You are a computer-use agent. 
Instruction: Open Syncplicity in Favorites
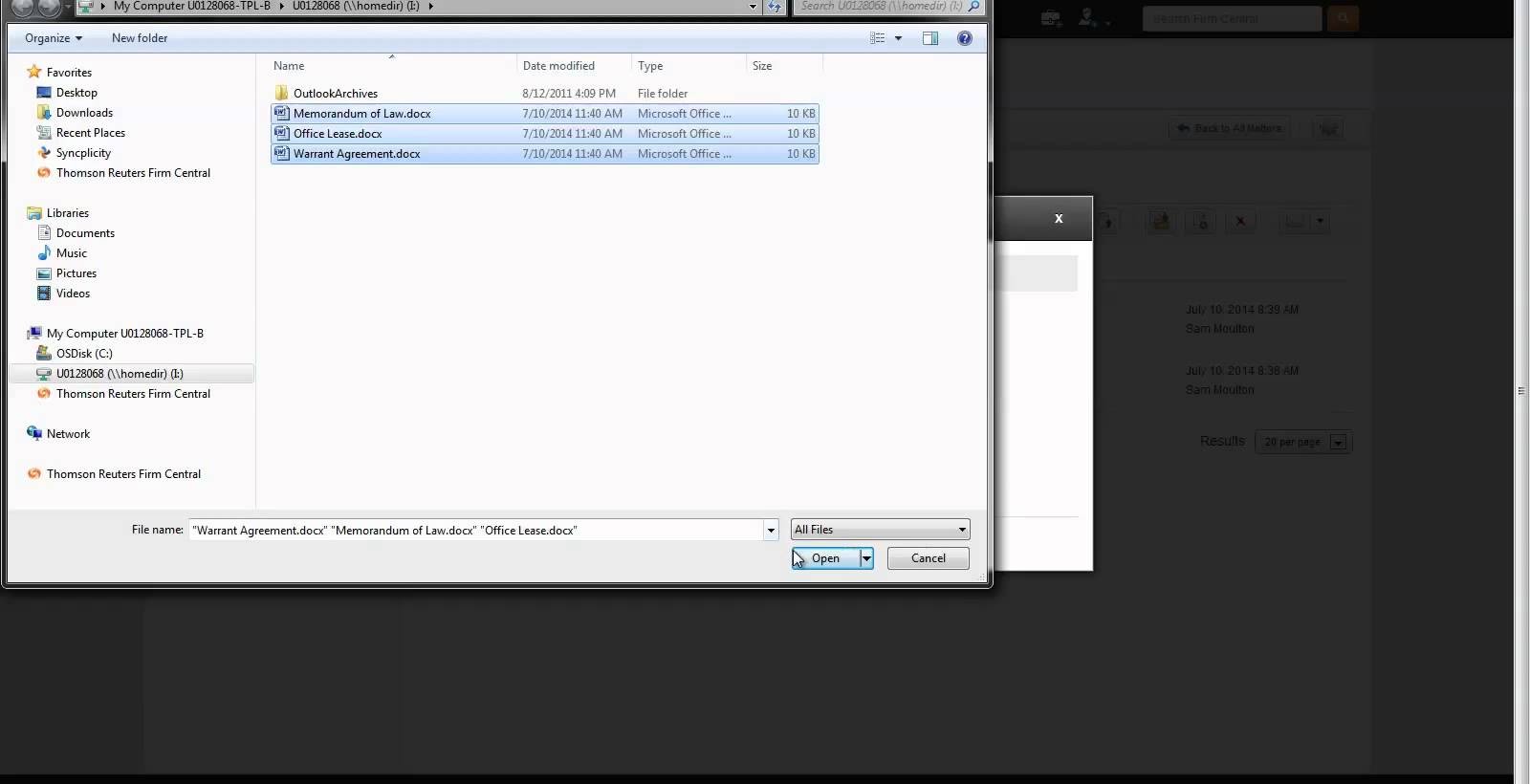pos(83,153)
